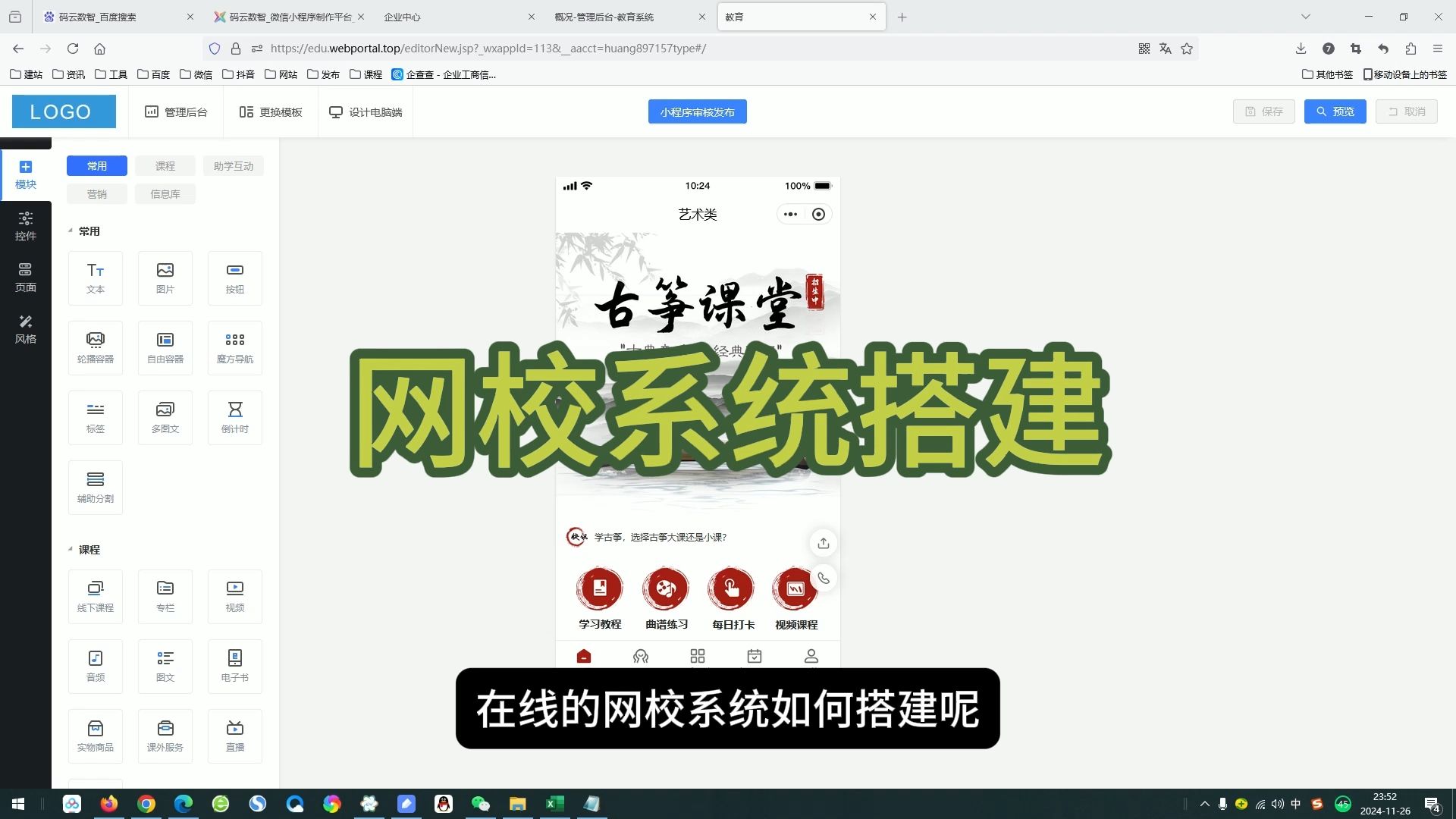Click the 自由容器 free container icon

(x=165, y=346)
